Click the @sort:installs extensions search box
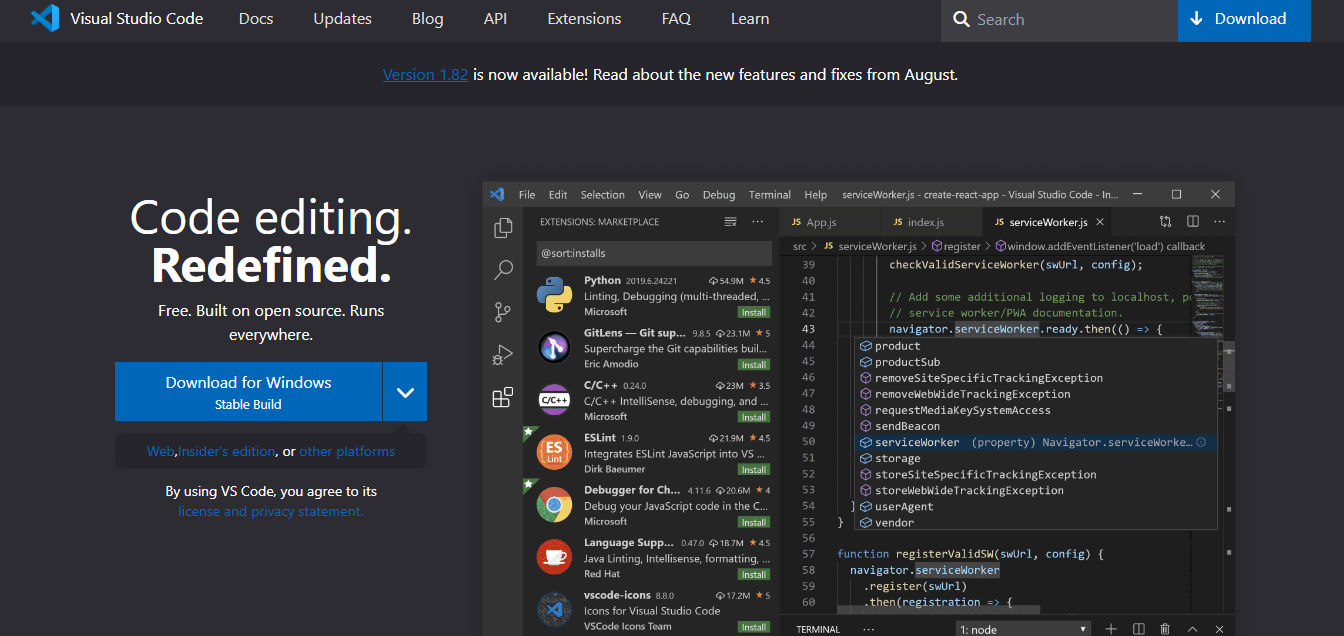Image resolution: width=1344 pixels, height=636 pixels. [654, 253]
